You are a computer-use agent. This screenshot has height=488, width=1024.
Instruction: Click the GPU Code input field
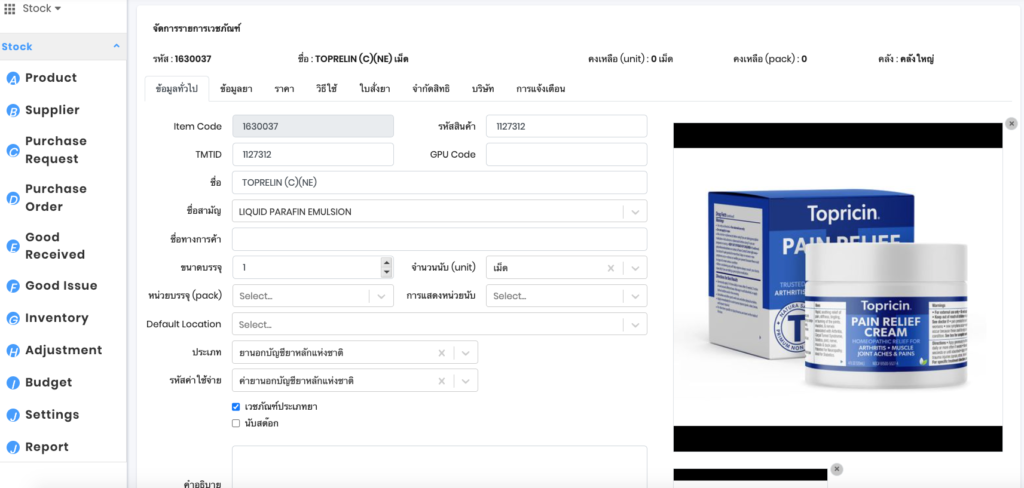(x=566, y=155)
